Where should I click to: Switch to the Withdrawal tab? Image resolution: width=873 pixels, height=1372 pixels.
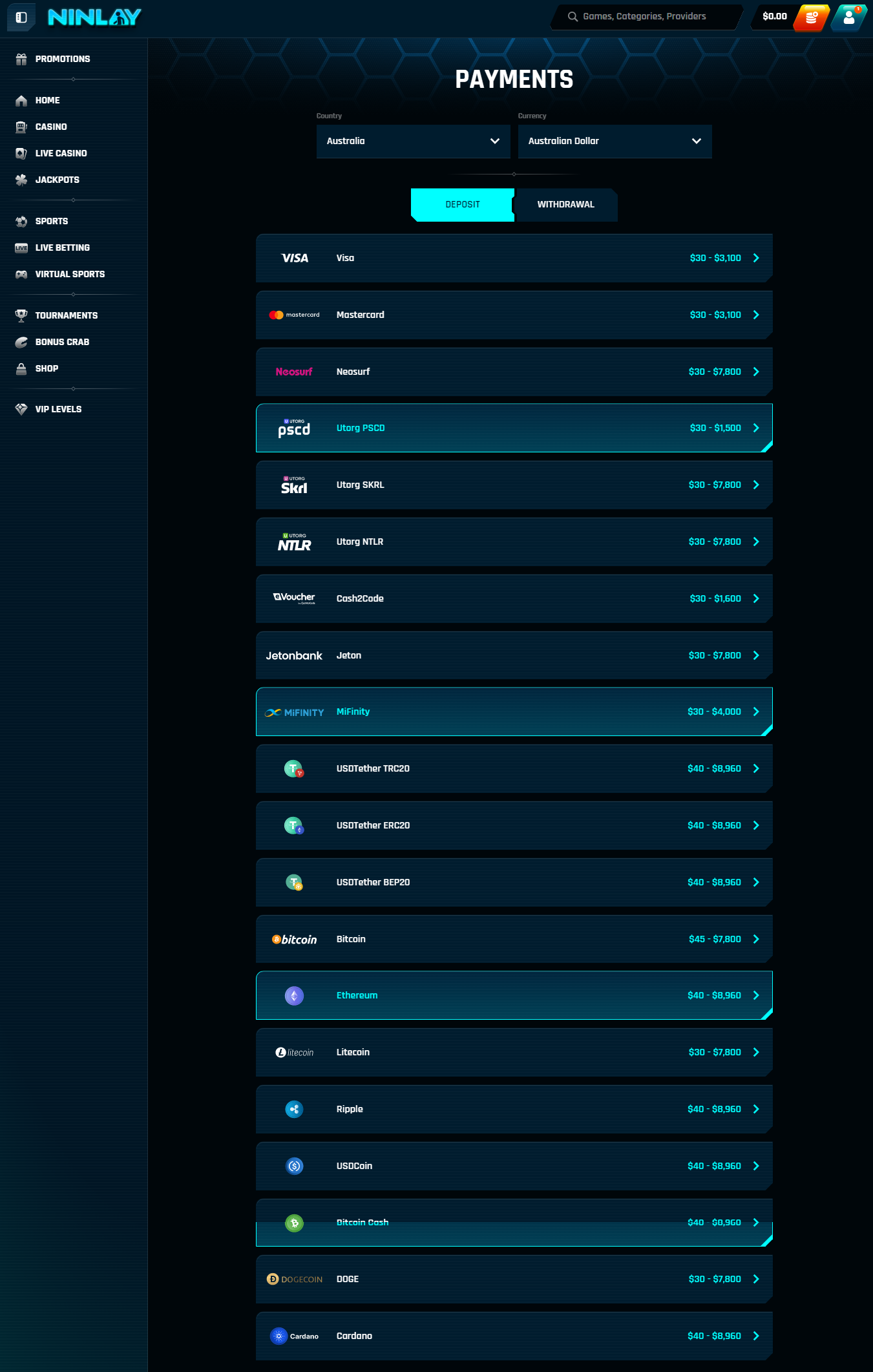(565, 205)
